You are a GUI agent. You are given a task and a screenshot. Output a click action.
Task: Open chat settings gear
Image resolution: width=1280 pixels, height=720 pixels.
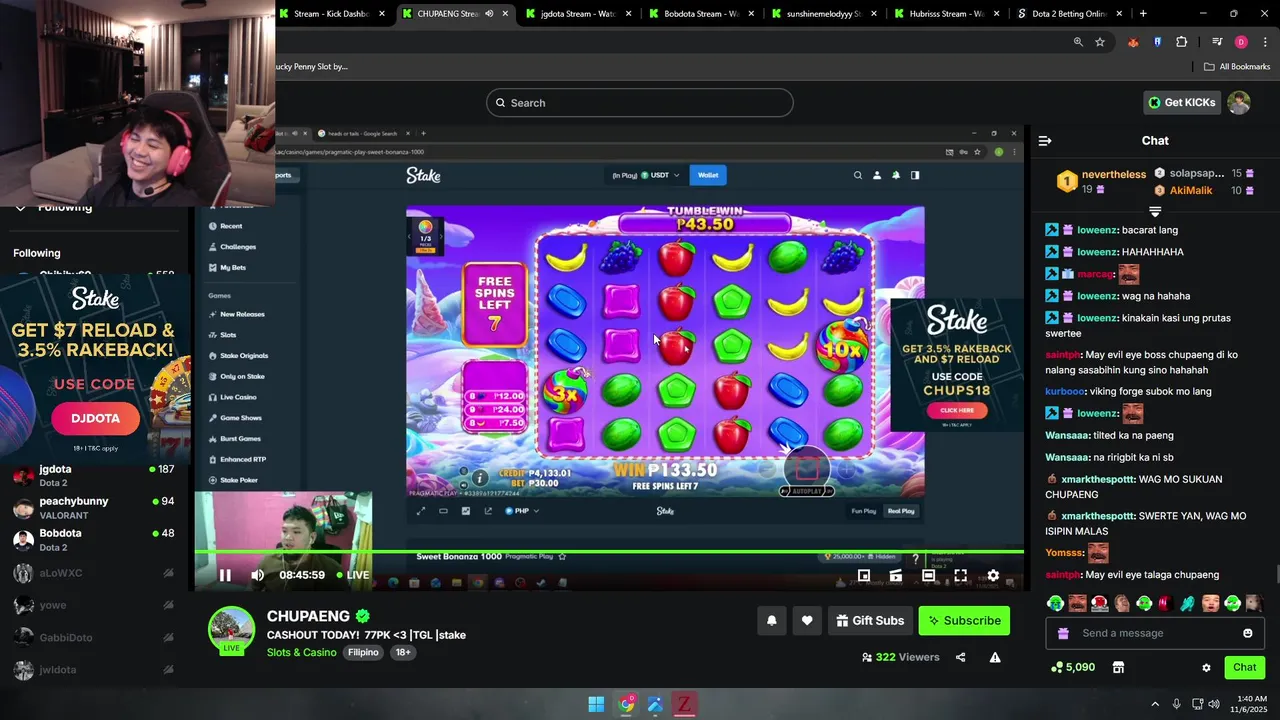tap(1206, 668)
